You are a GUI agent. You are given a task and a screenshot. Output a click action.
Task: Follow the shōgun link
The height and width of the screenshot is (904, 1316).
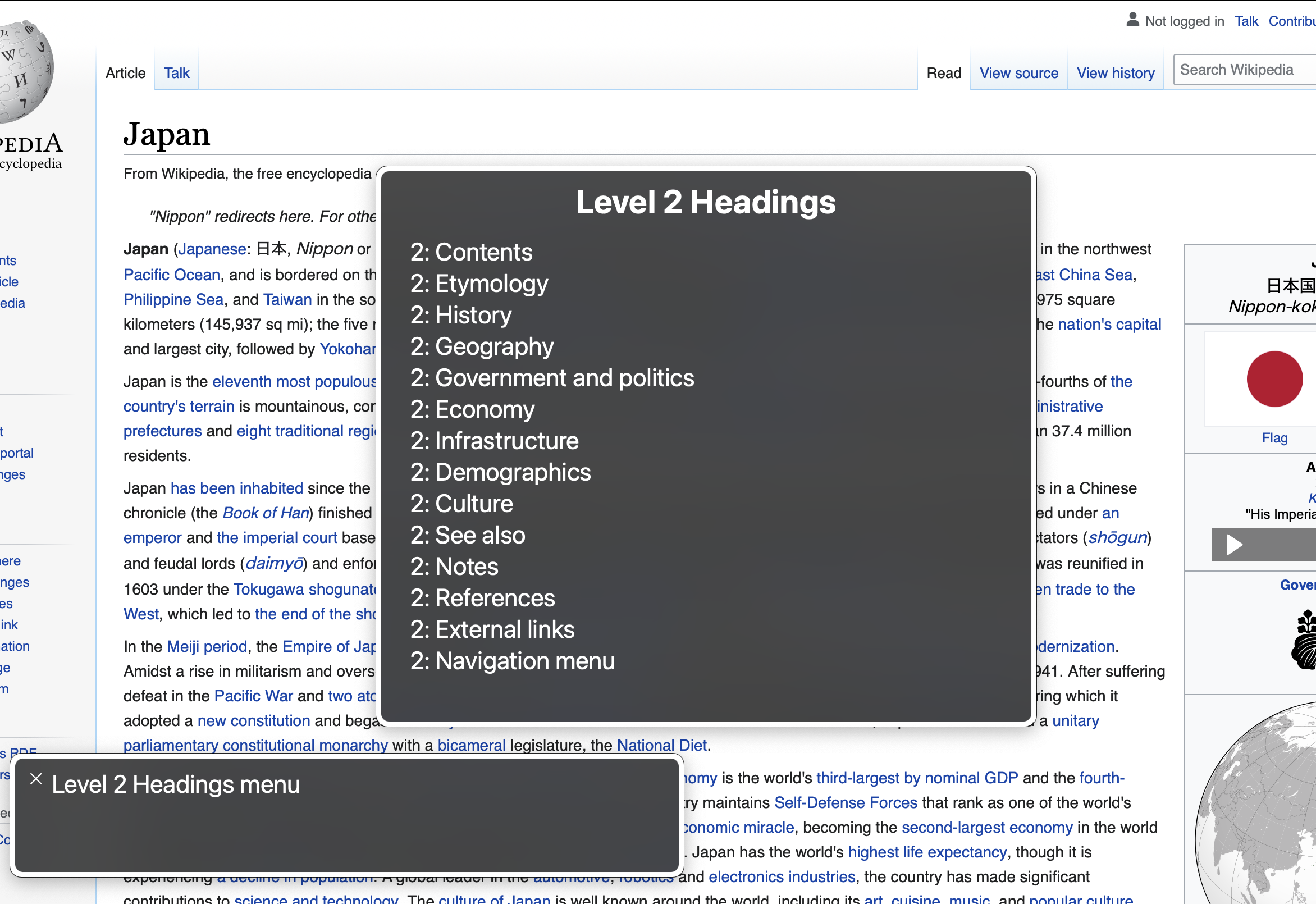click(1117, 537)
